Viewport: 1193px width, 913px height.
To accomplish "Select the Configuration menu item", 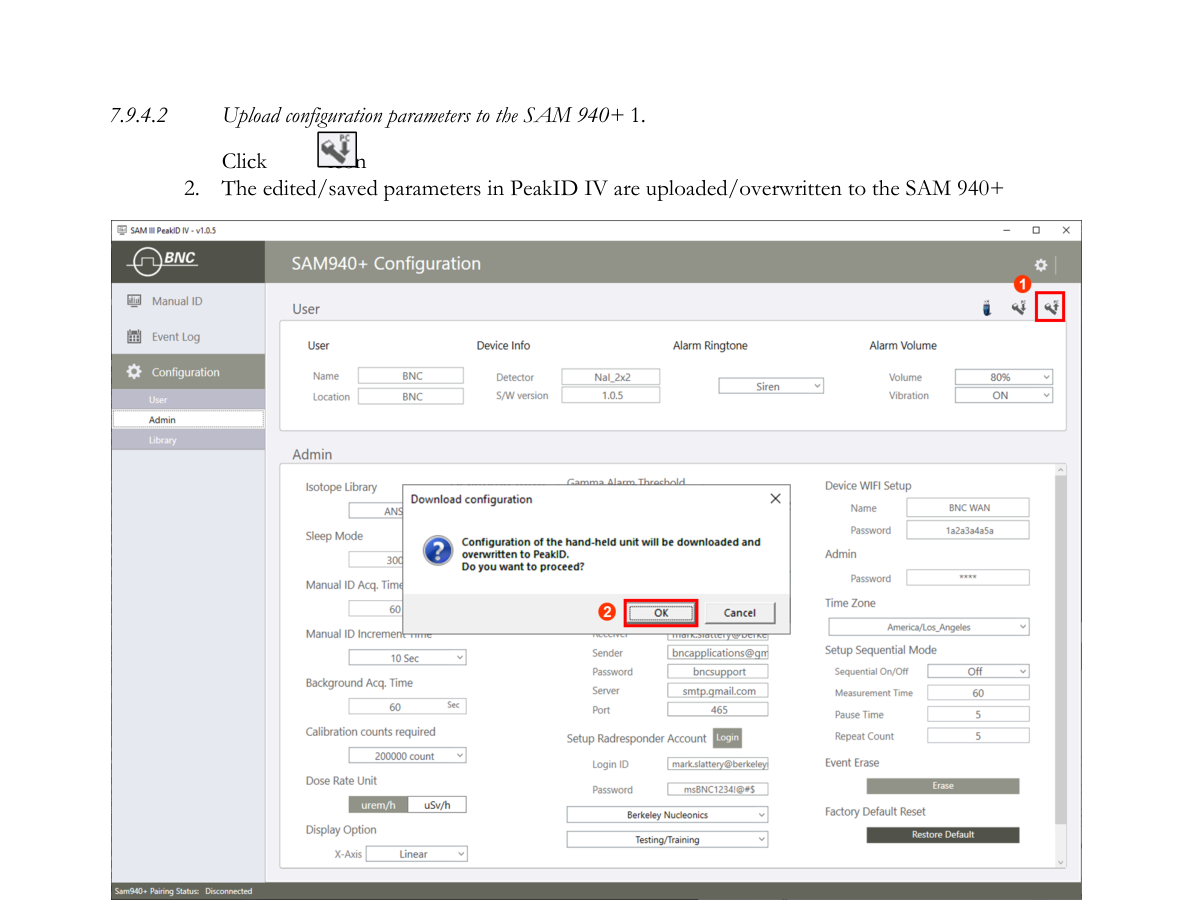I will (x=189, y=371).
